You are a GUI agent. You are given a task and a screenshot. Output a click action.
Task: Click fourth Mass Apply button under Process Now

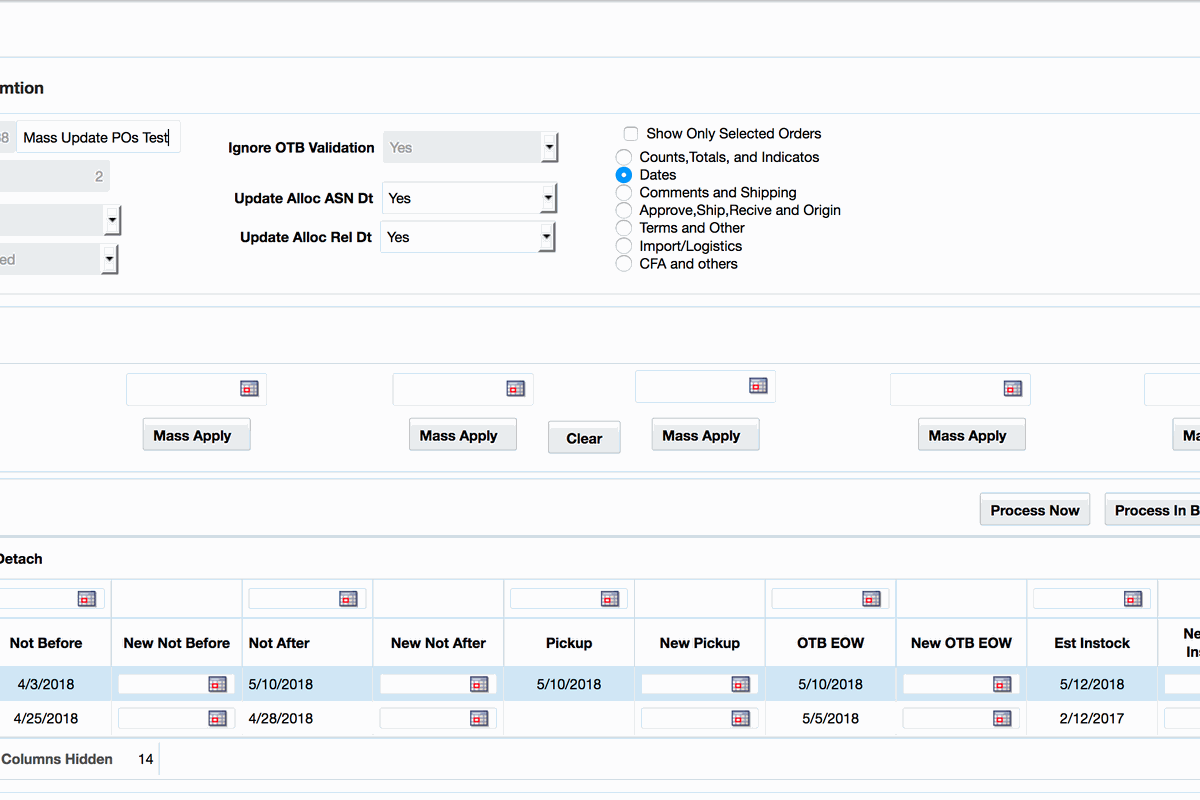pos(972,435)
